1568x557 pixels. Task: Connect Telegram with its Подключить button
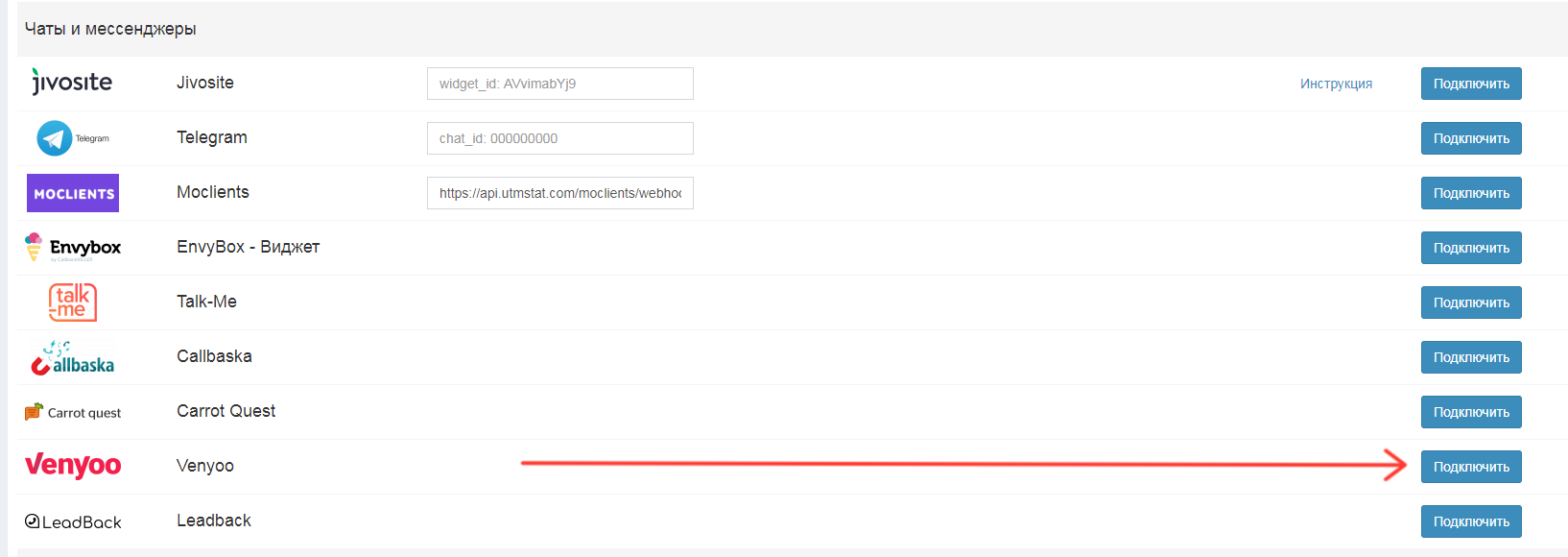pyautogui.click(x=1470, y=138)
